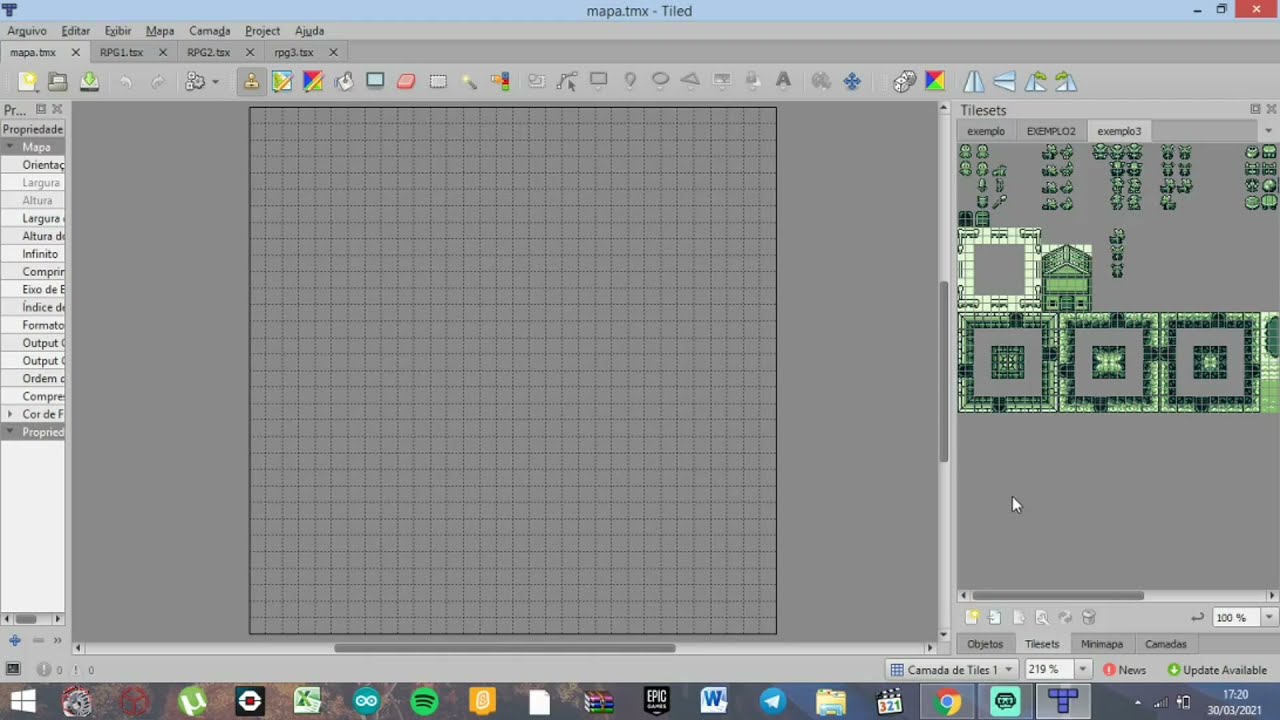Image resolution: width=1280 pixels, height=720 pixels.
Task: Switch to the rpg3.tsx document tab
Action: [x=294, y=52]
